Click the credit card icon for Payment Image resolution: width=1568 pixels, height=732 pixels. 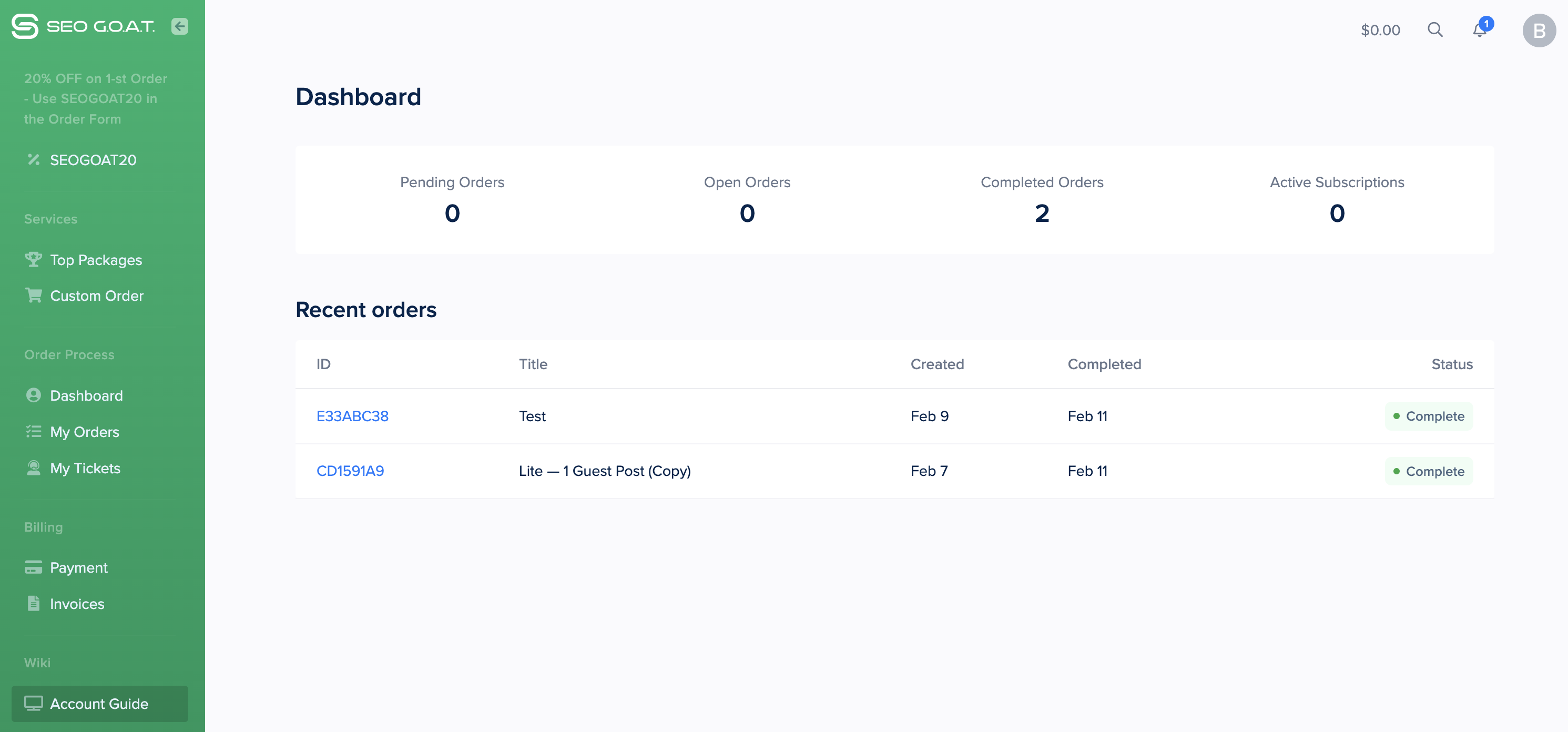pyautogui.click(x=34, y=567)
